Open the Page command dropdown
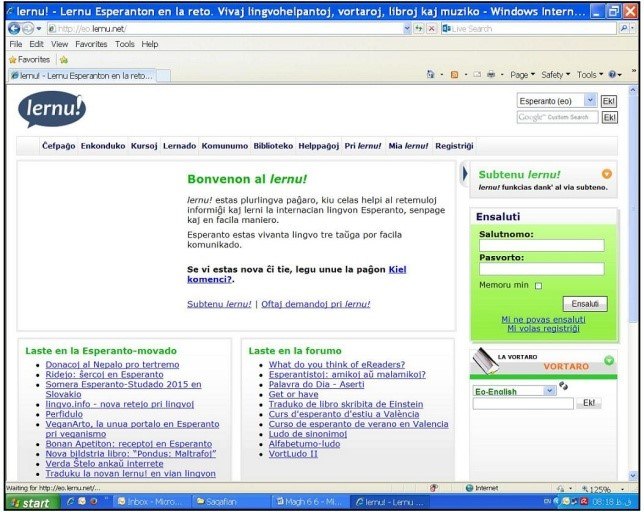The height and width of the screenshot is (512, 644). coord(522,75)
